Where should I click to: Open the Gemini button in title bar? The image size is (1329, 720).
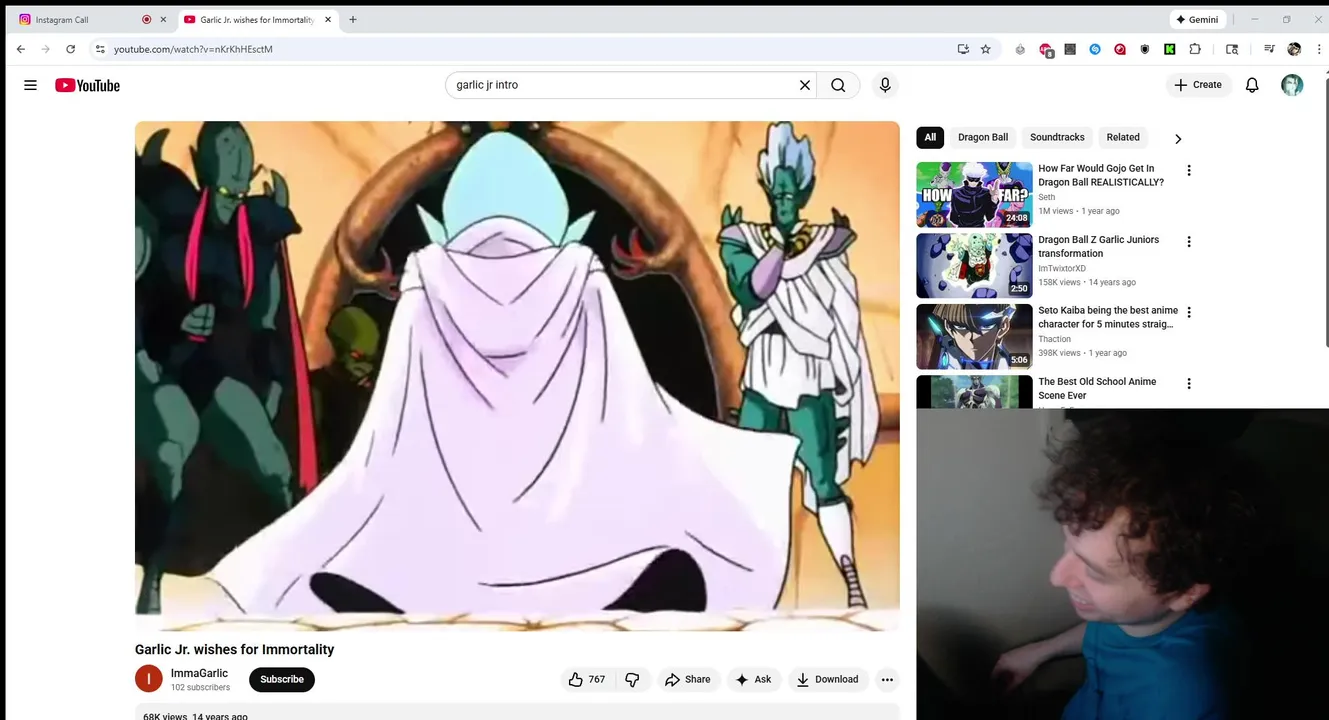pos(1198,20)
